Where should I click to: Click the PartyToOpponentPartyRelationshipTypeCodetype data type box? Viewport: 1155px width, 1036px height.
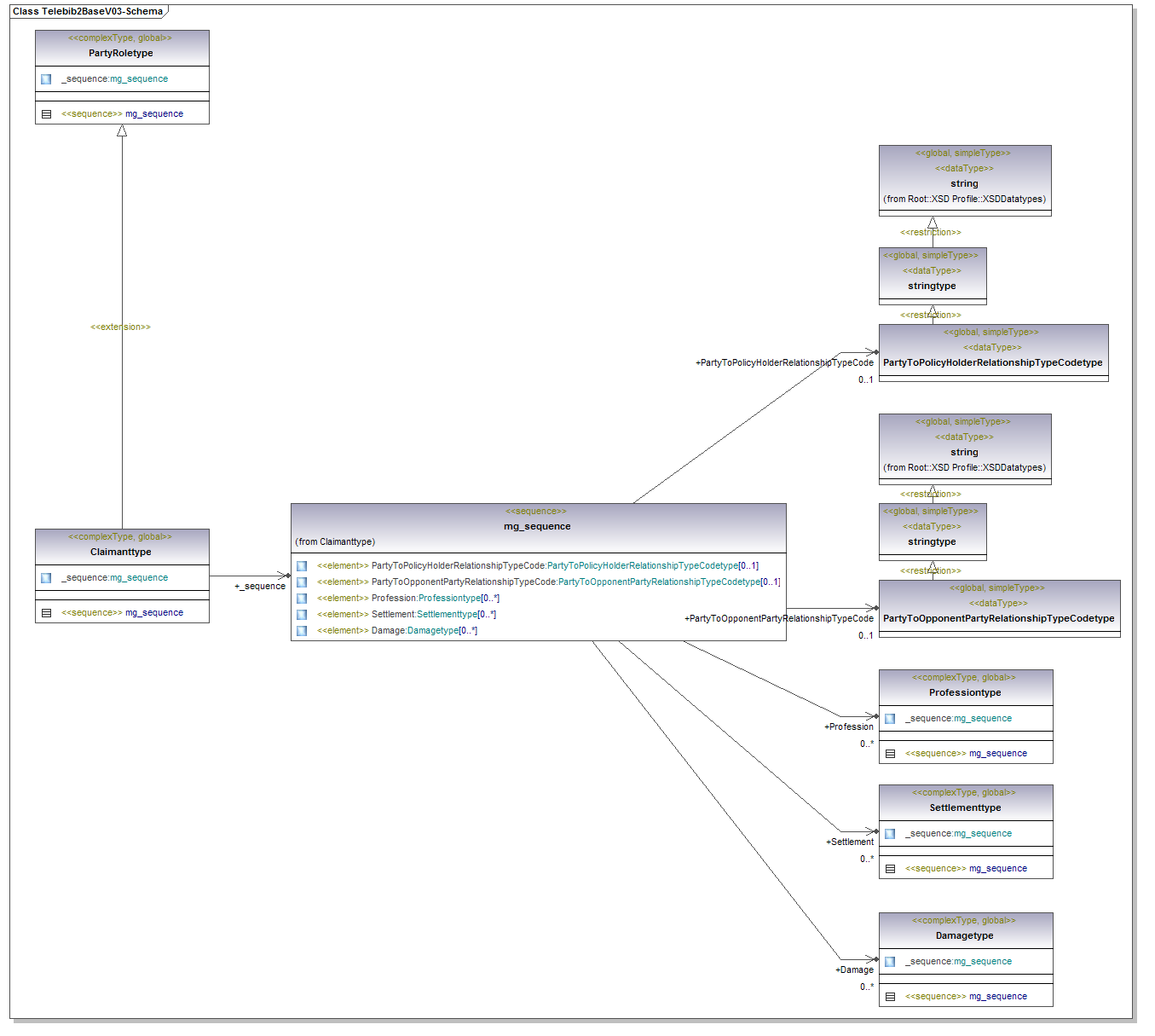(x=998, y=618)
